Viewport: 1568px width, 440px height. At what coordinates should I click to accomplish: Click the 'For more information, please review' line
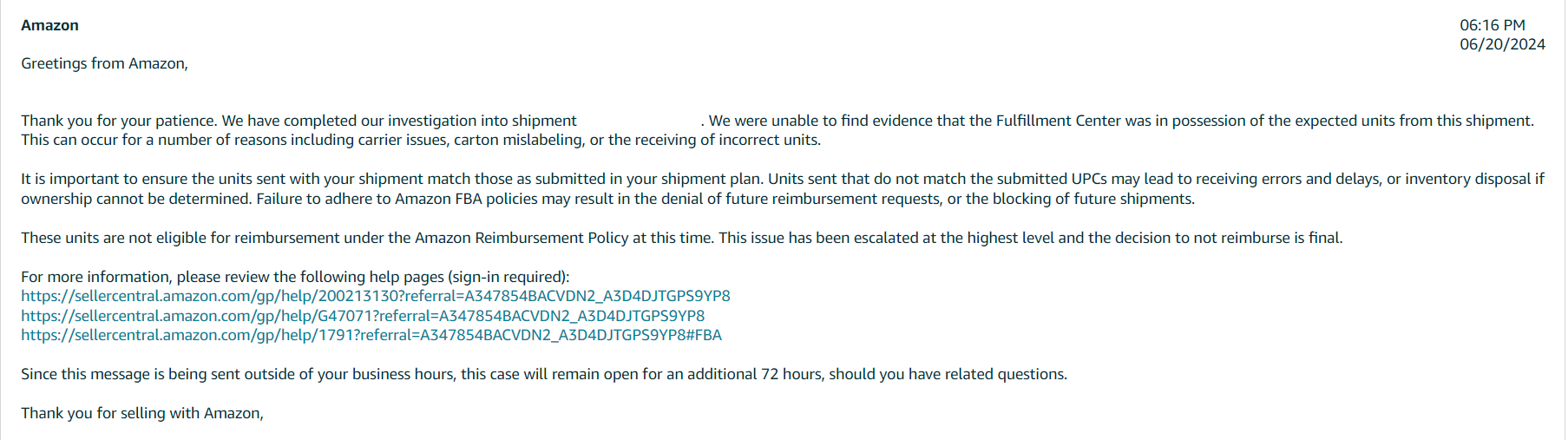[295, 277]
